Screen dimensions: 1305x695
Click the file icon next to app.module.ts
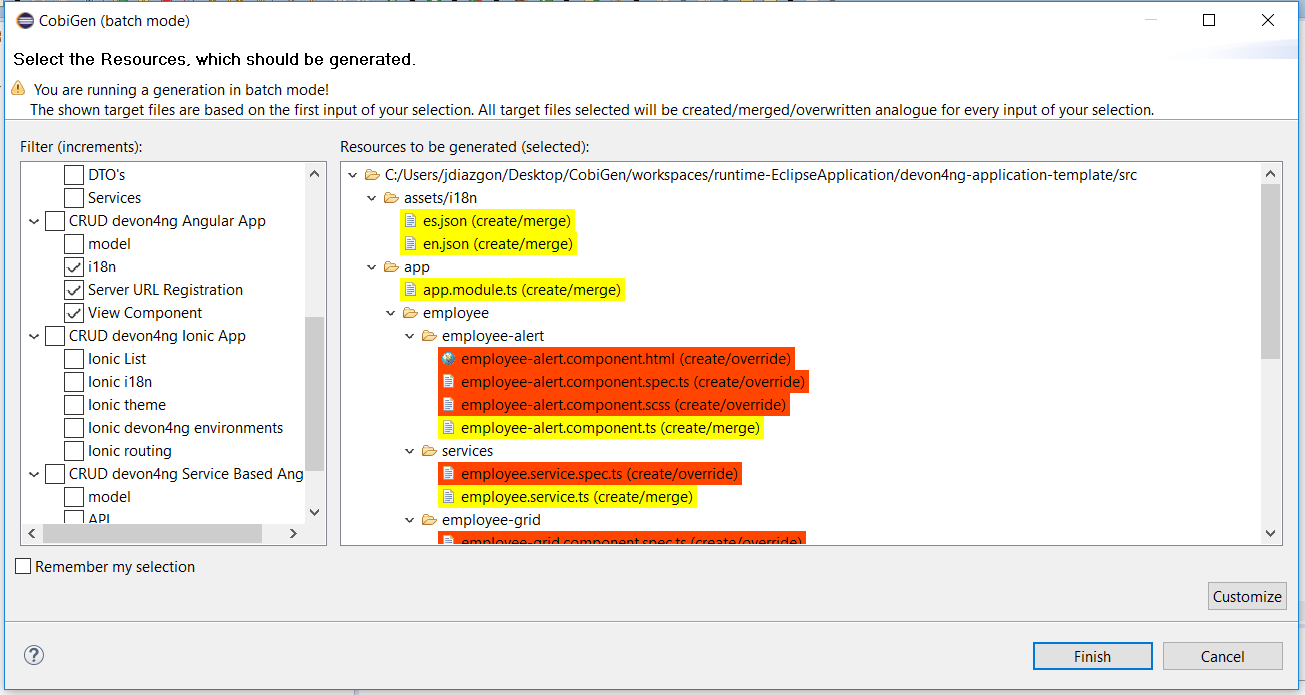pyautogui.click(x=409, y=289)
